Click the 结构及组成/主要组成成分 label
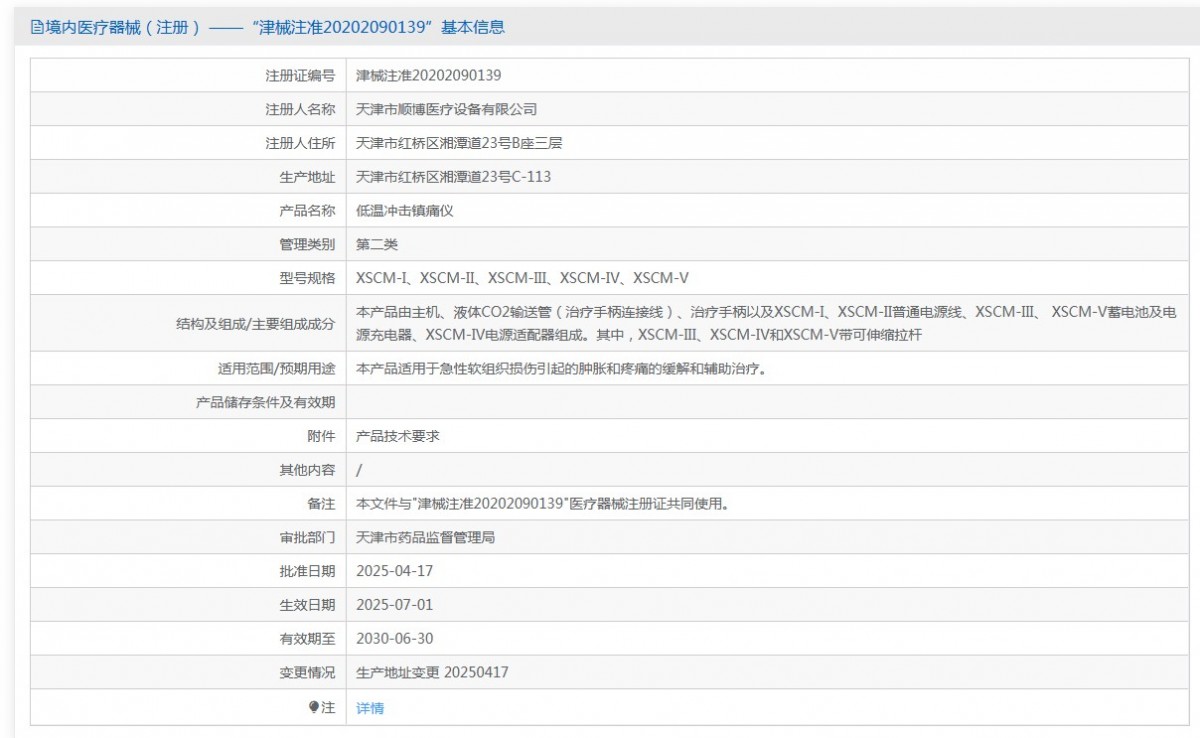The width and height of the screenshot is (1200, 738). pyautogui.click(x=255, y=323)
